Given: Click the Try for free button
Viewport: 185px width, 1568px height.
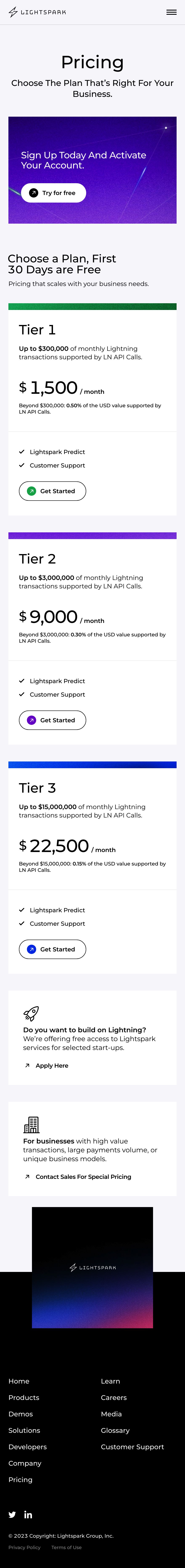Looking at the screenshot, I should coord(54,193).
